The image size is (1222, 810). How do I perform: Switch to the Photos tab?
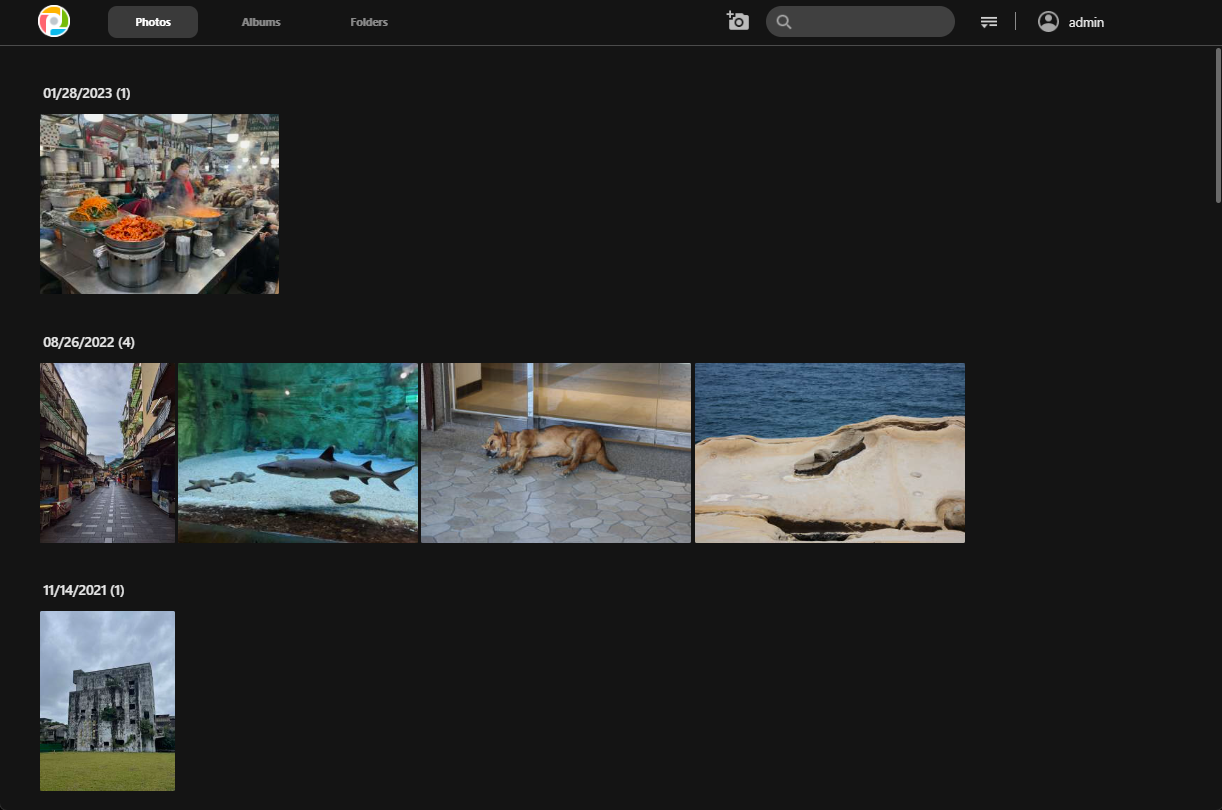pos(153,22)
